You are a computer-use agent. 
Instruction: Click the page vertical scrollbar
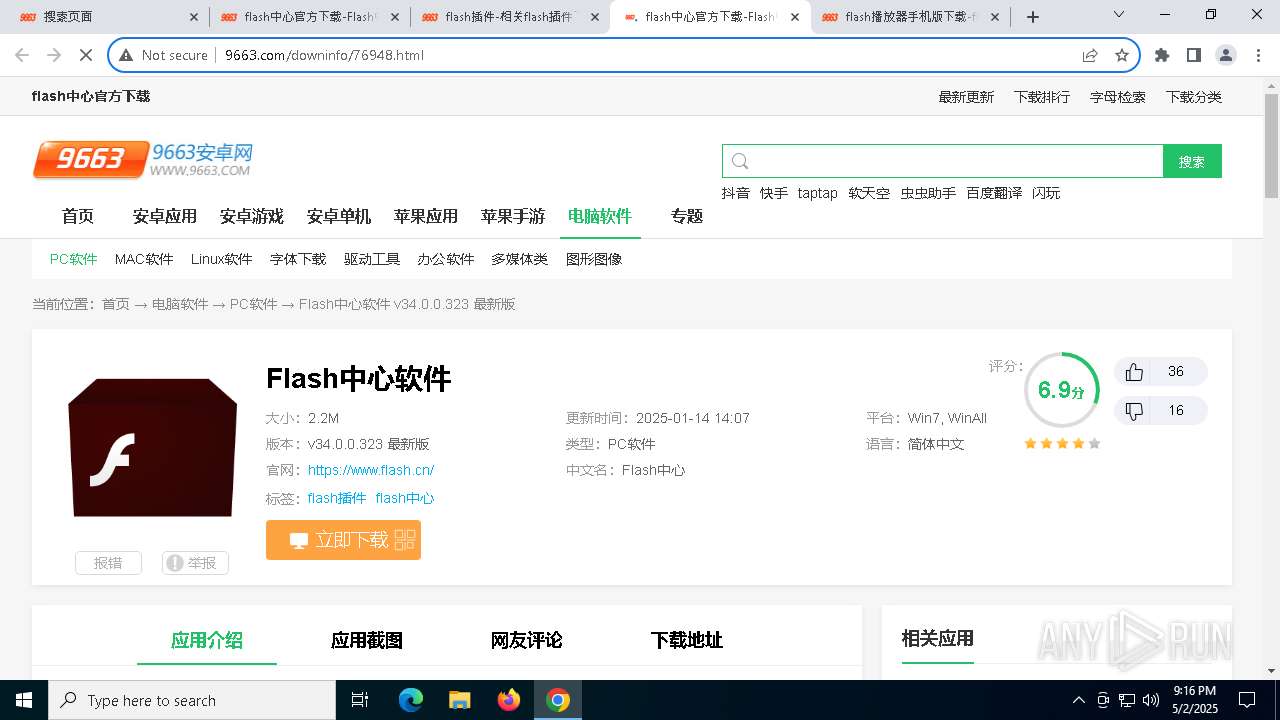coord(1271,147)
